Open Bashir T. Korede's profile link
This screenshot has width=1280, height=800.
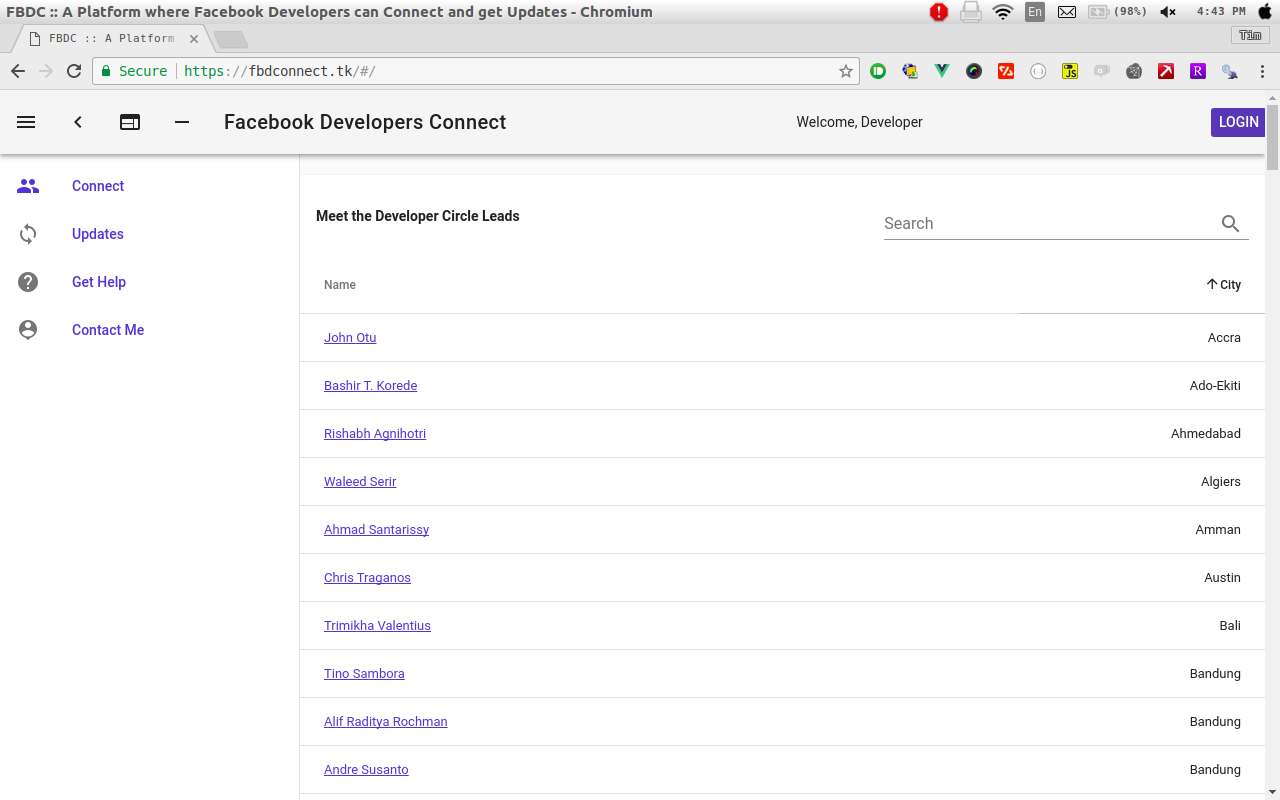(370, 386)
